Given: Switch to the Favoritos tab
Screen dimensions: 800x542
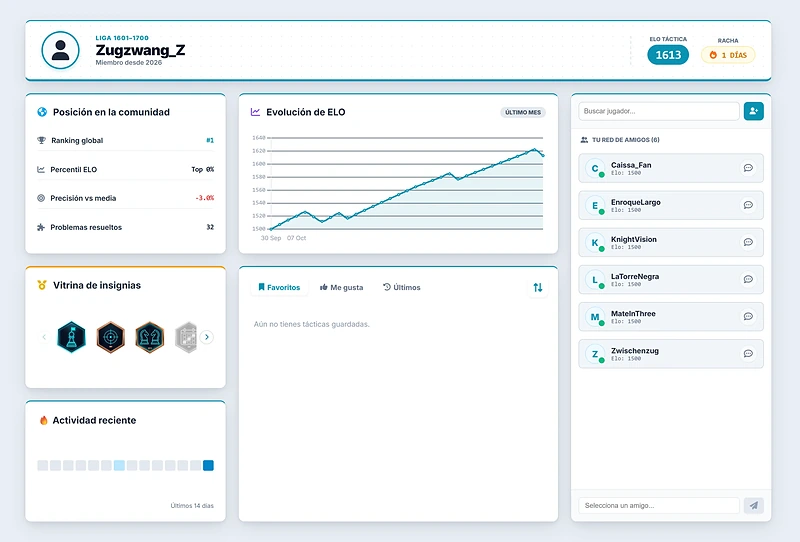Looking at the screenshot, I should tap(279, 287).
